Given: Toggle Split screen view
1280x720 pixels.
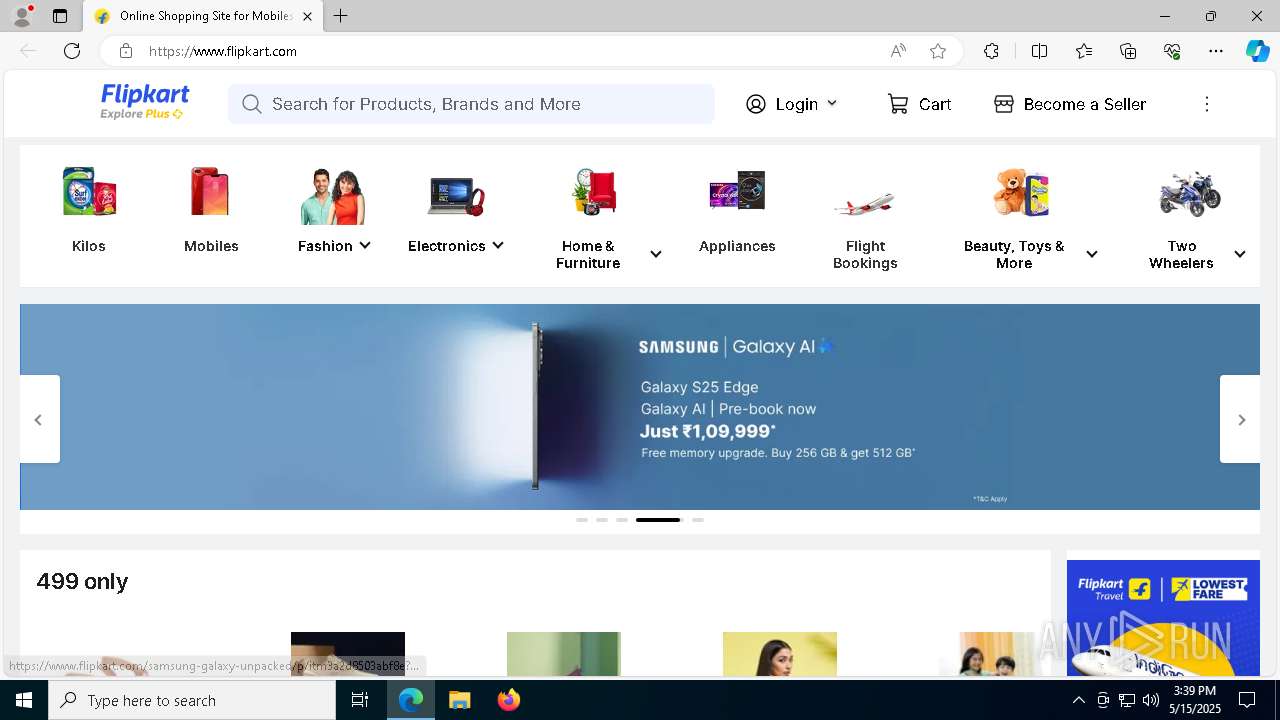Looking at the screenshot, I should pos(1039,51).
